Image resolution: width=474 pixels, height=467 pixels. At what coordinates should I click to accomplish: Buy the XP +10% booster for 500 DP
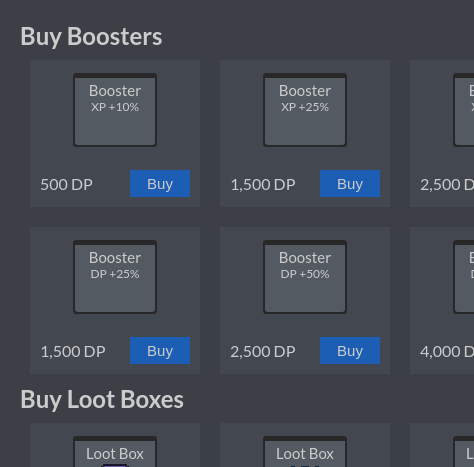click(160, 184)
